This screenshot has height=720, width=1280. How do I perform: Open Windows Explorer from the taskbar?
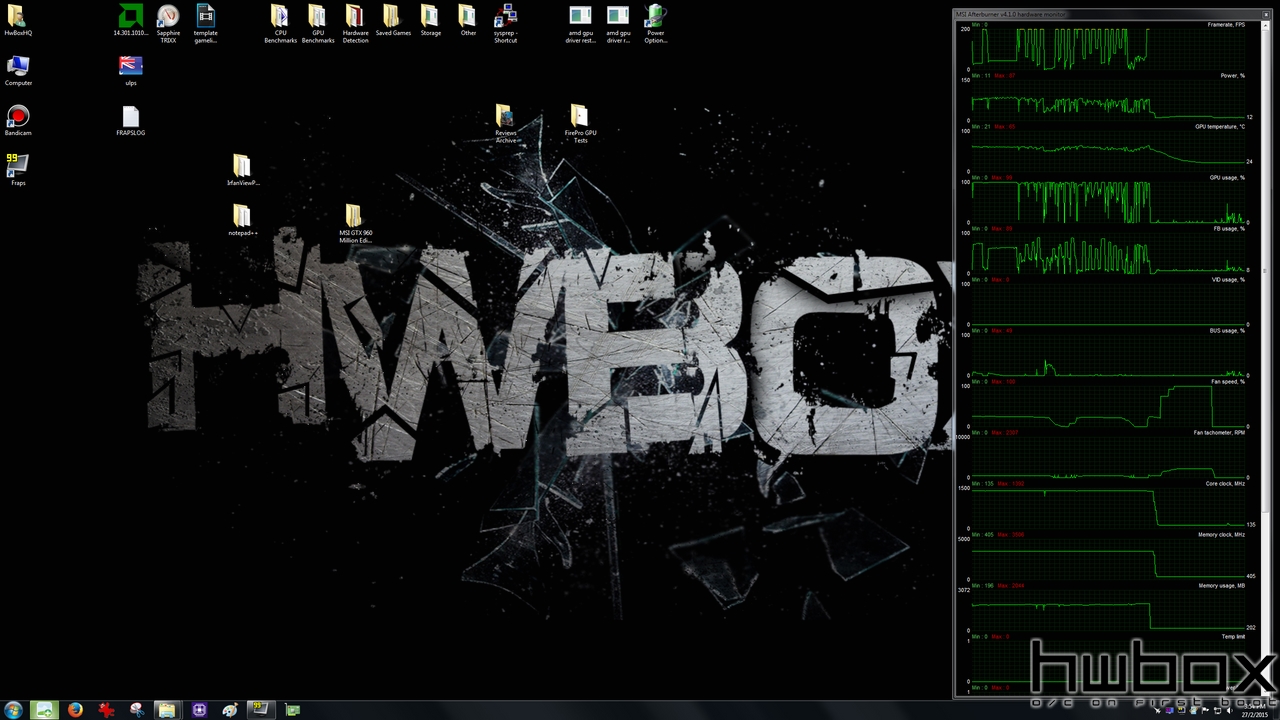(x=167, y=710)
